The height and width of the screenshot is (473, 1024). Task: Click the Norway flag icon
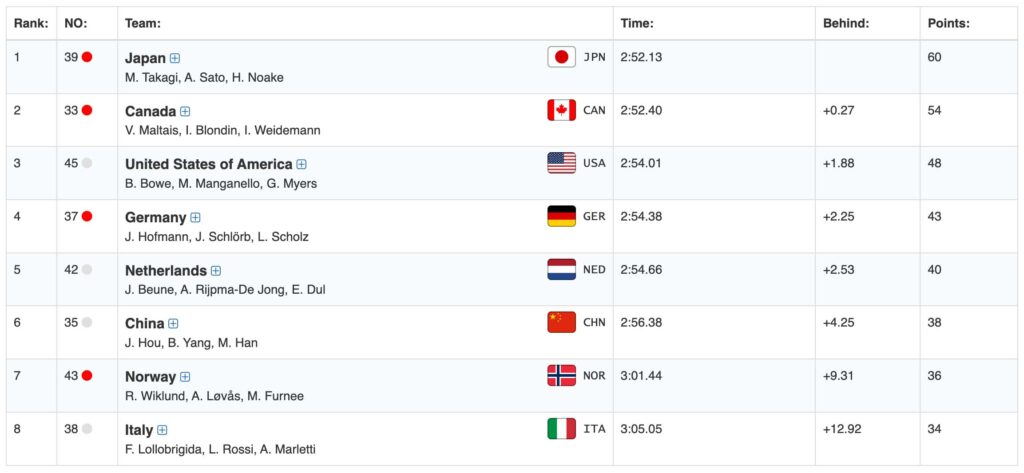[561, 375]
